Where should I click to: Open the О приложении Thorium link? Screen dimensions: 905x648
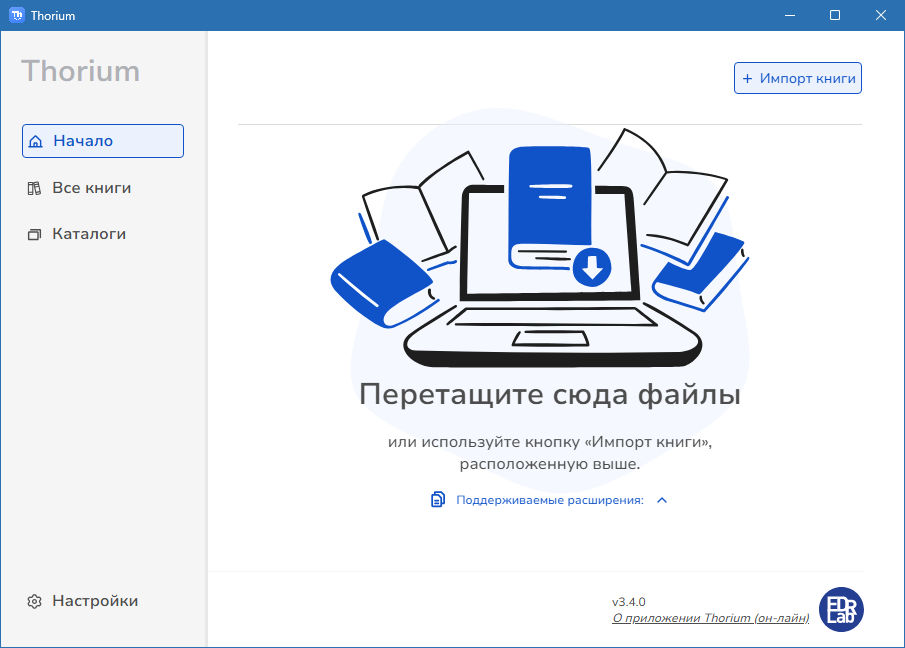(x=710, y=618)
